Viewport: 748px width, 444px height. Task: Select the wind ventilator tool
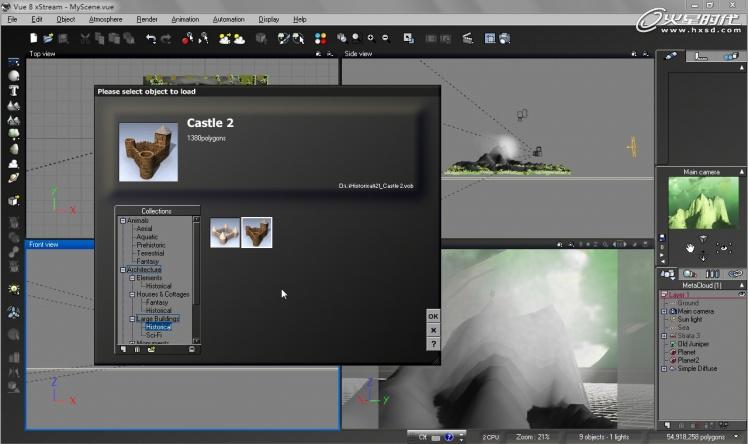tap(14, 313)
